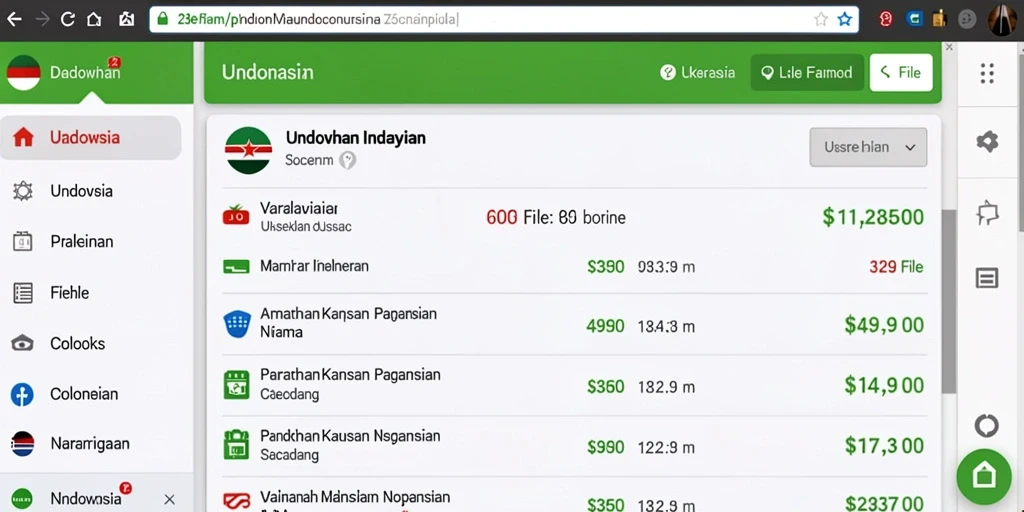Click the location pin next to Socenm
This screenshot has height=512, width=1024.
pos(347,160)
